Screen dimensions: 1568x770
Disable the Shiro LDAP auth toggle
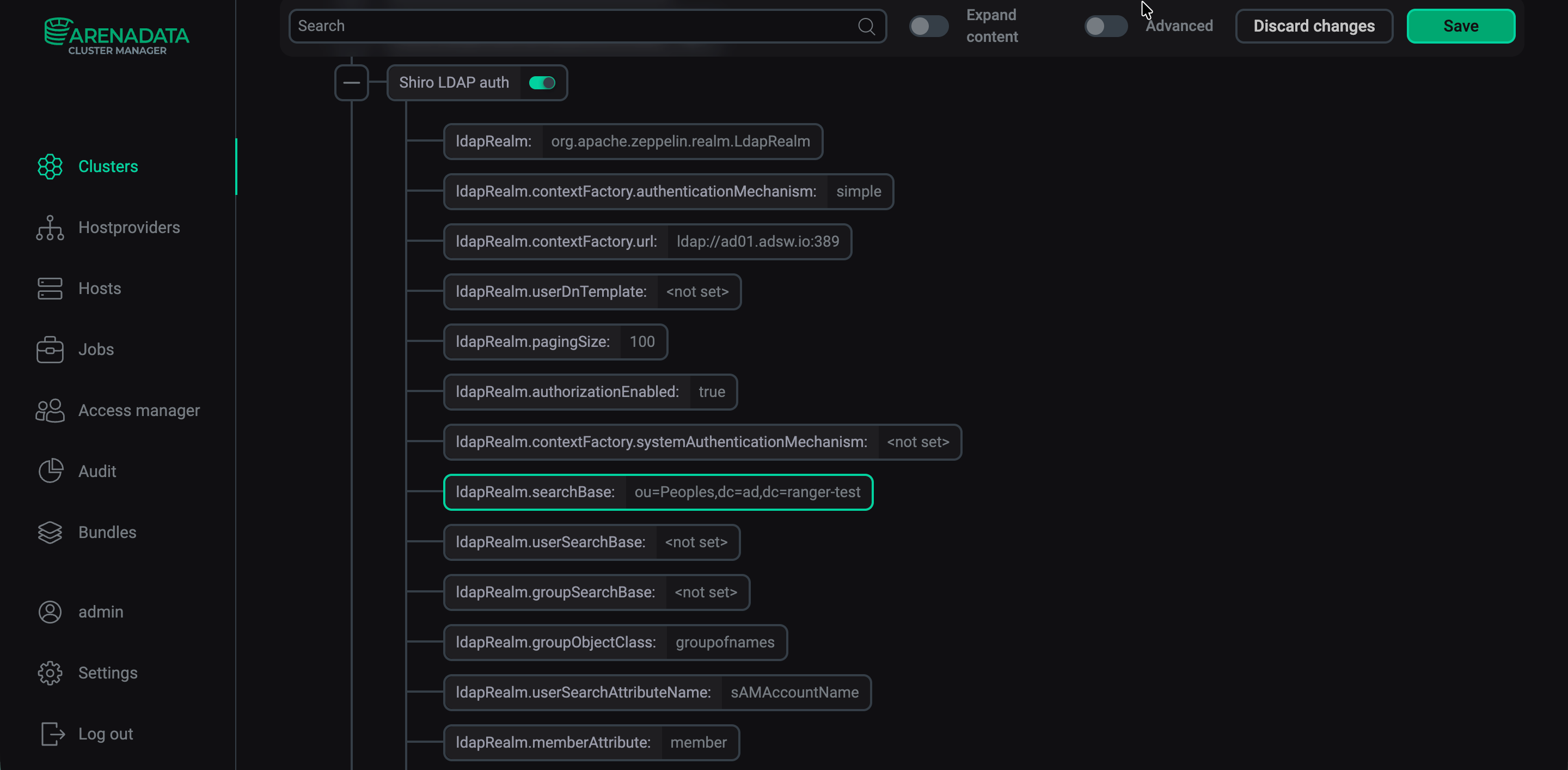coord(542,83)
